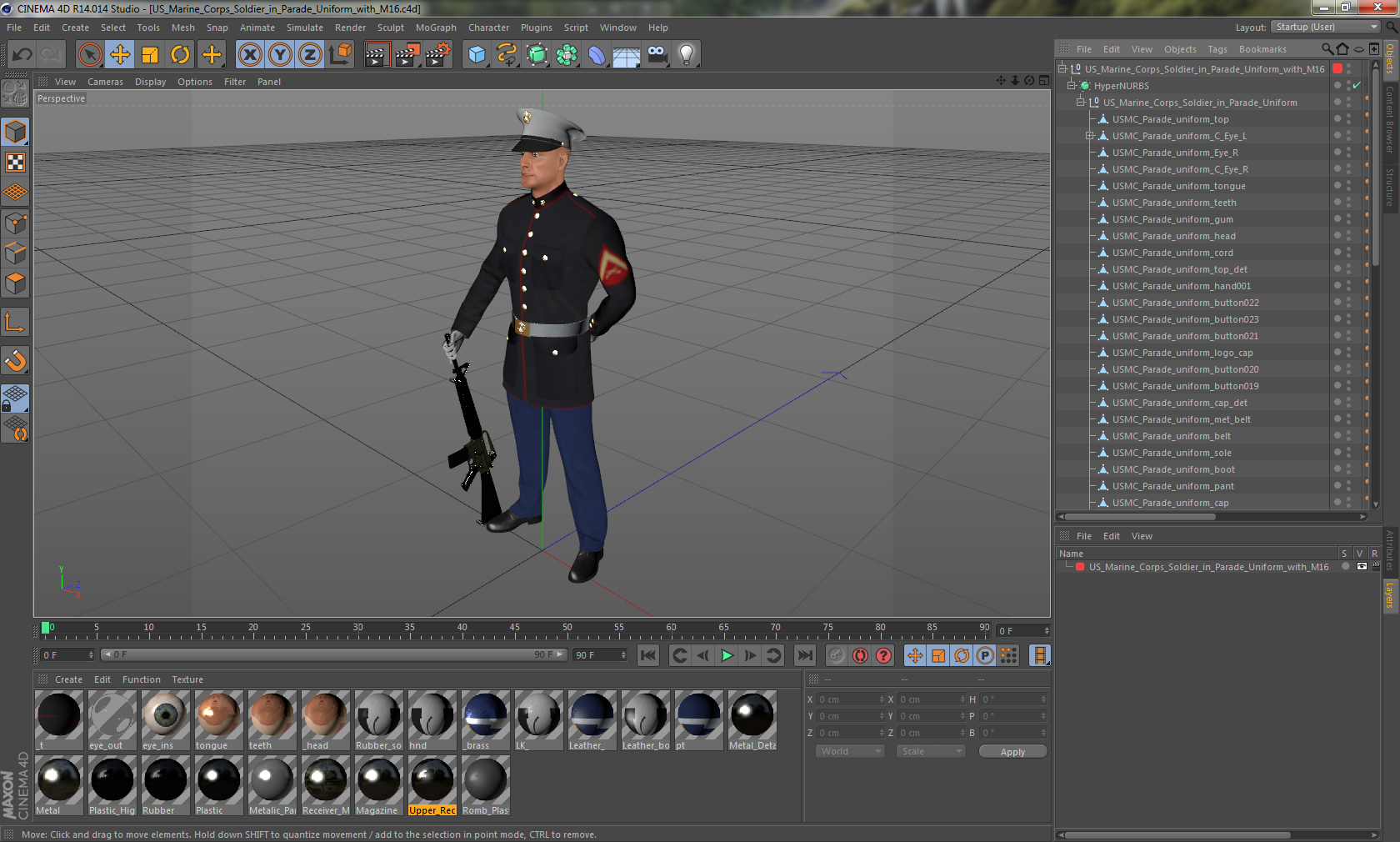Open Scale mode dropdown
The width and height of the screenshot is (1400, 842).
[x=930, y=751]
